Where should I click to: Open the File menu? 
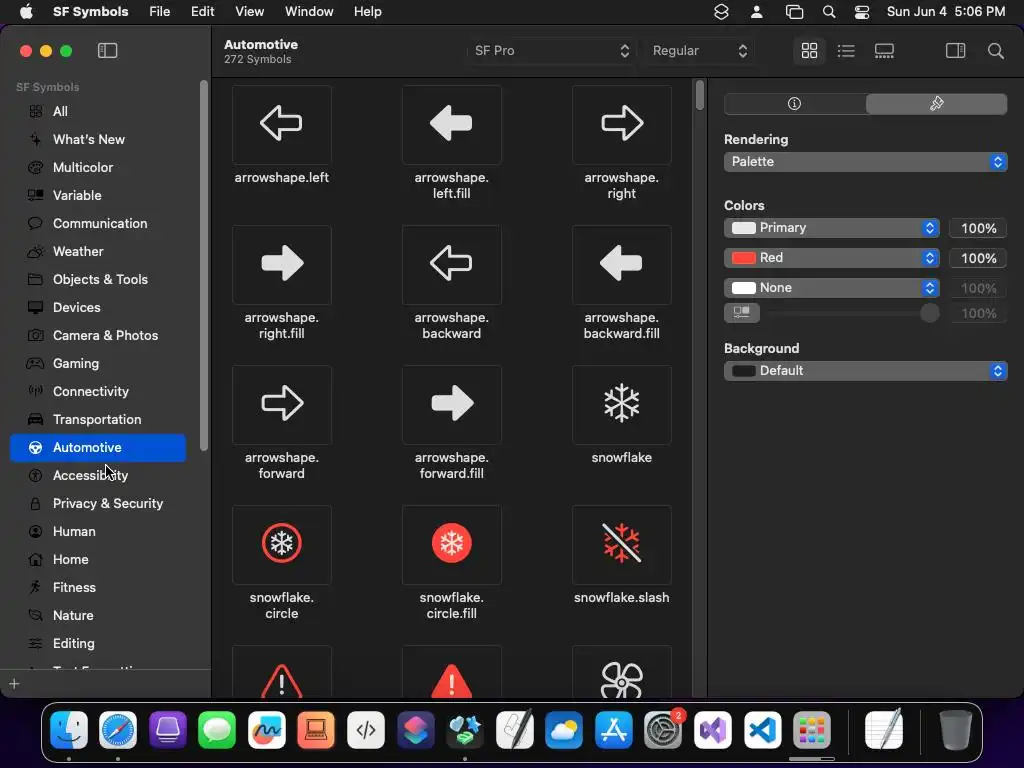pos(159,12)
